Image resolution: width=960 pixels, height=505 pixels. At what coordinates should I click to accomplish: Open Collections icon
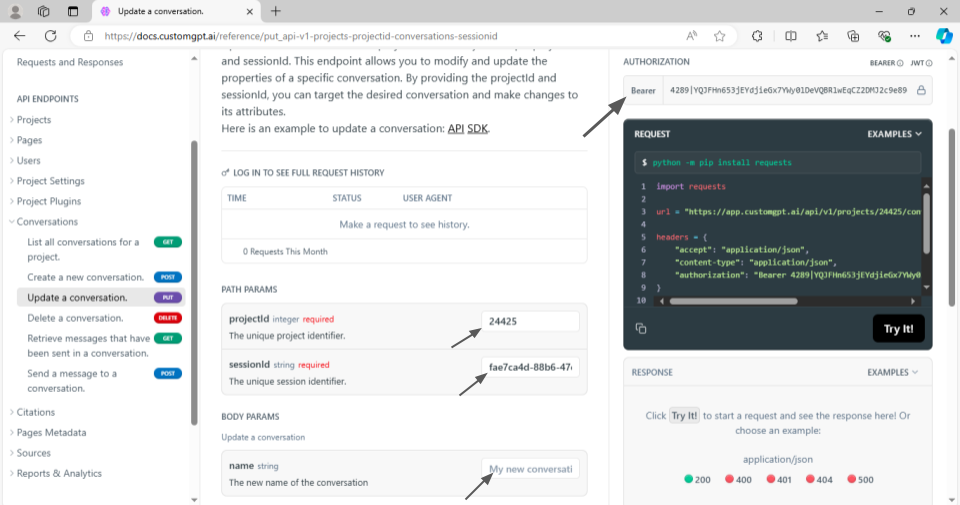(x=853, y=36)
